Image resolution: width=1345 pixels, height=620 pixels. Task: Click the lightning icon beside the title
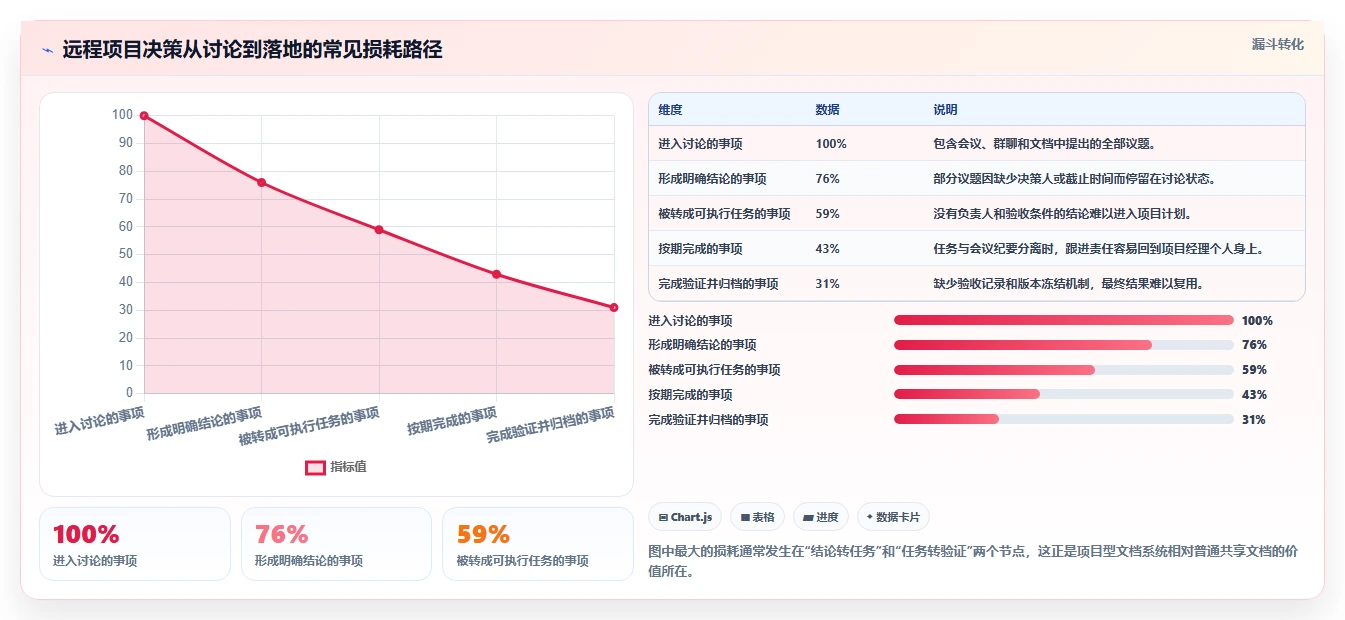click(x=48, y=50)
